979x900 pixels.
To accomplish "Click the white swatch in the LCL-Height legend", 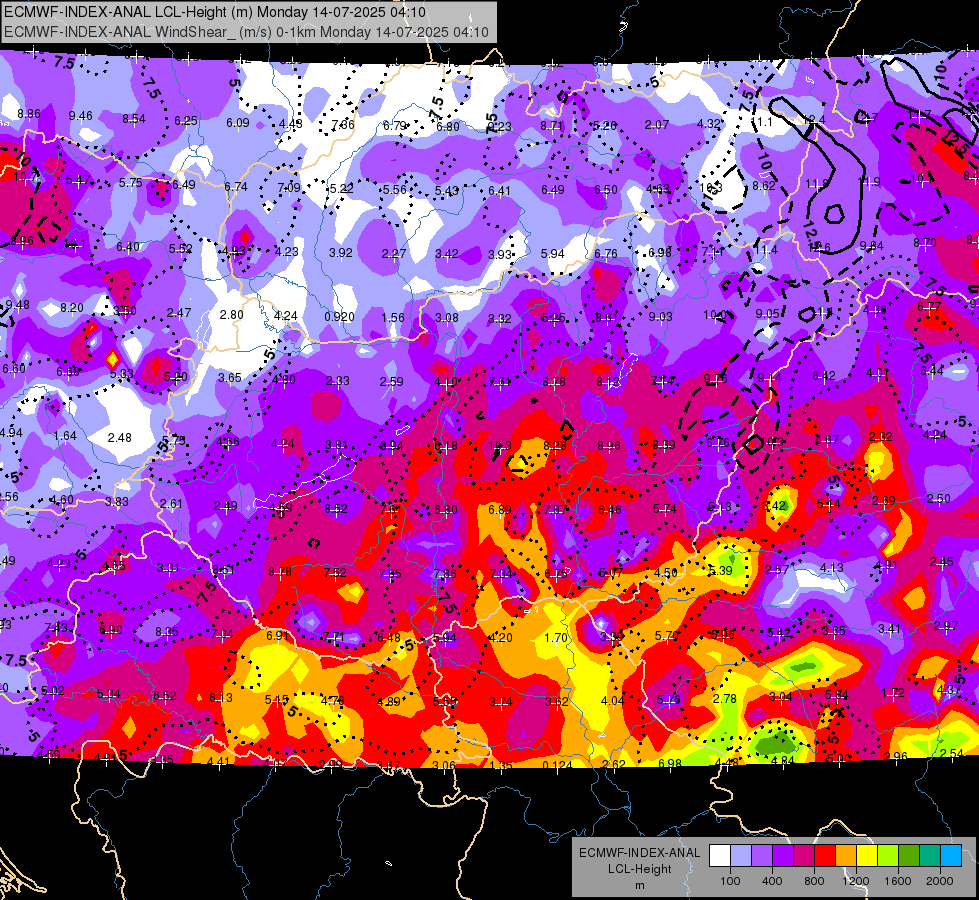I will click(720, 856).
